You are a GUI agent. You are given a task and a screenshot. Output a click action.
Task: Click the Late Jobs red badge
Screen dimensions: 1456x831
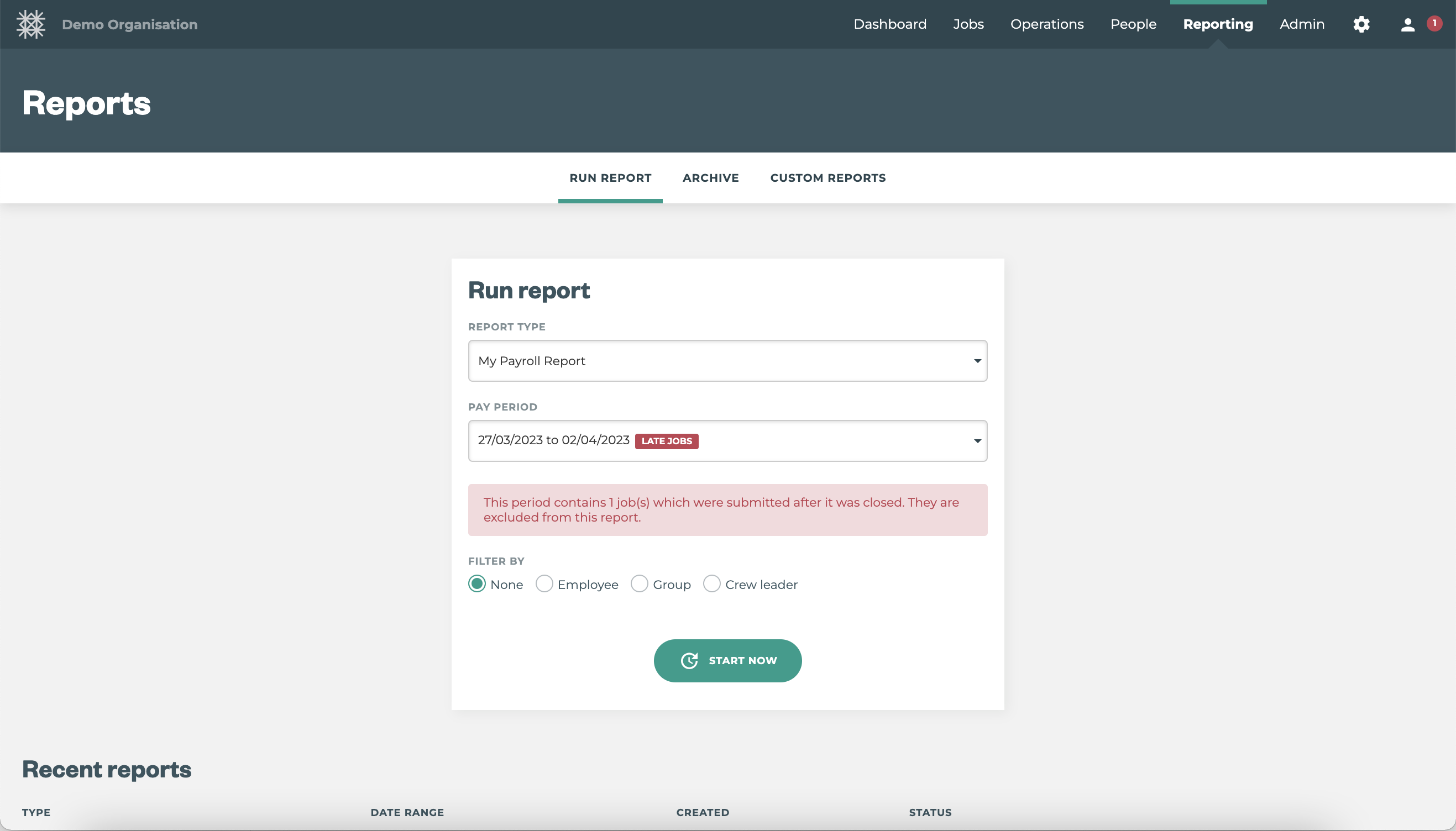666,441
